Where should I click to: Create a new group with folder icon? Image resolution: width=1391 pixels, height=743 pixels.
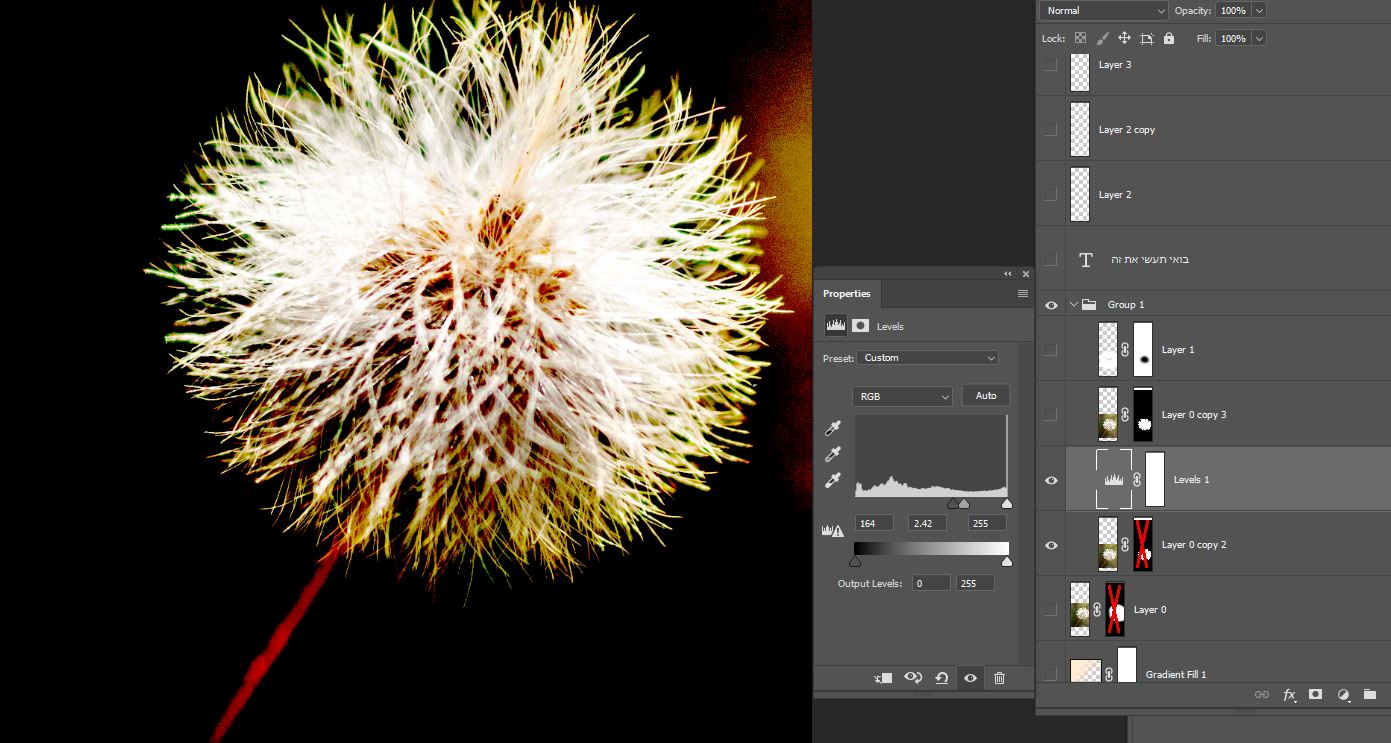(1369, 694)
